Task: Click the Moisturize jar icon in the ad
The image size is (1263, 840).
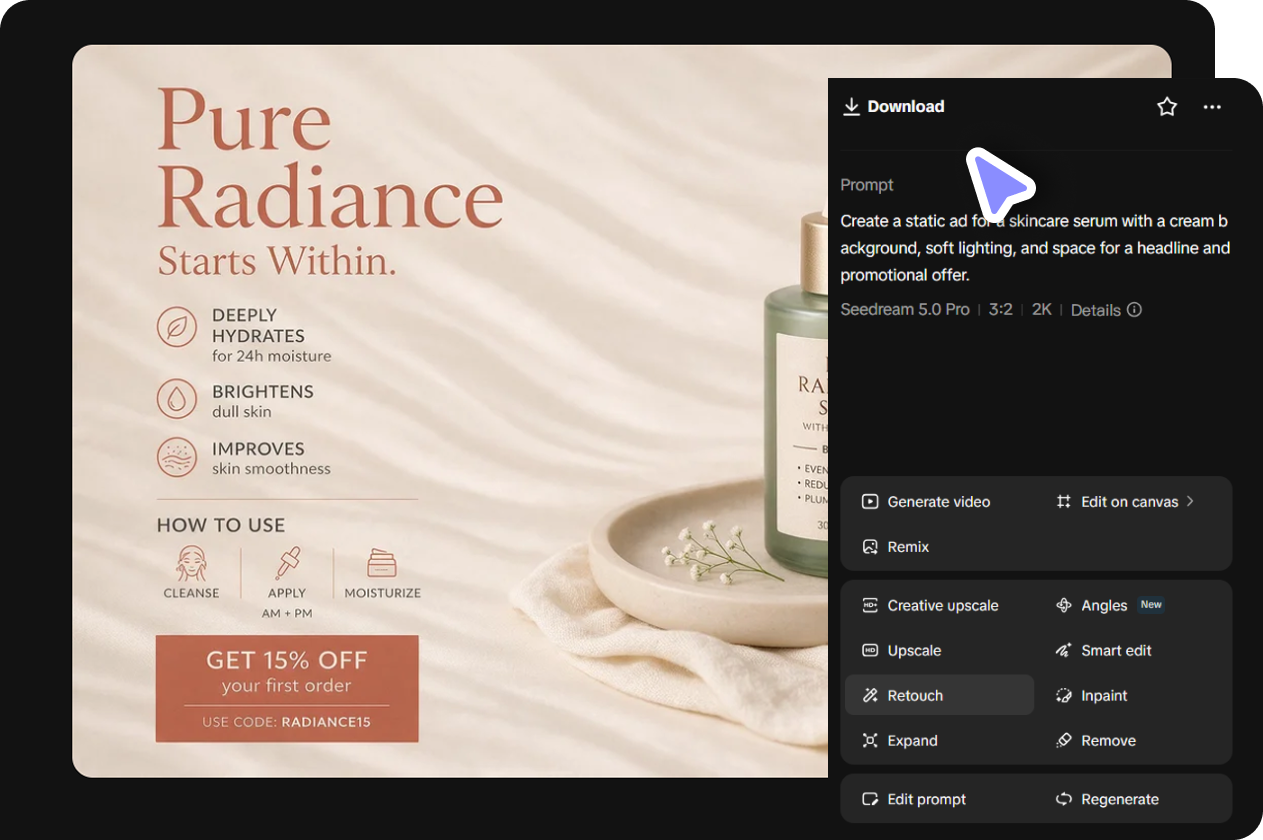Action: pyautogui.click(x=382, y=563)
